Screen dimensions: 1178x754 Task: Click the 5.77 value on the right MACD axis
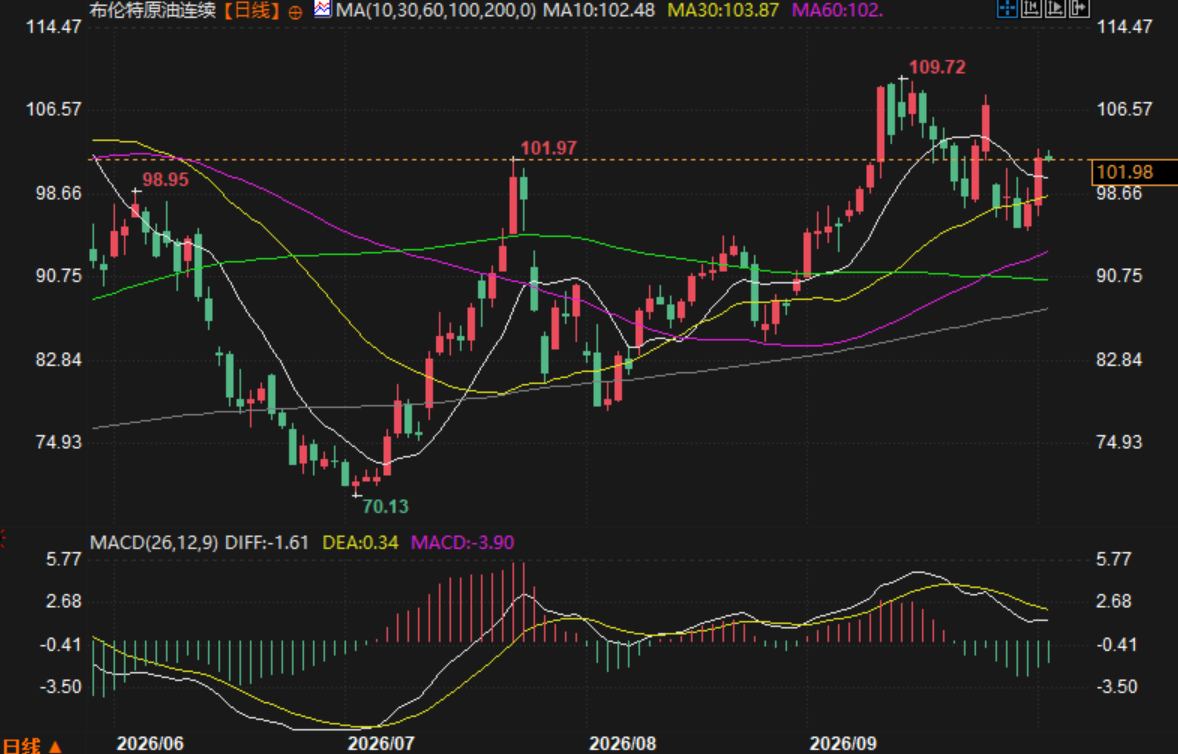[1113, 559]
